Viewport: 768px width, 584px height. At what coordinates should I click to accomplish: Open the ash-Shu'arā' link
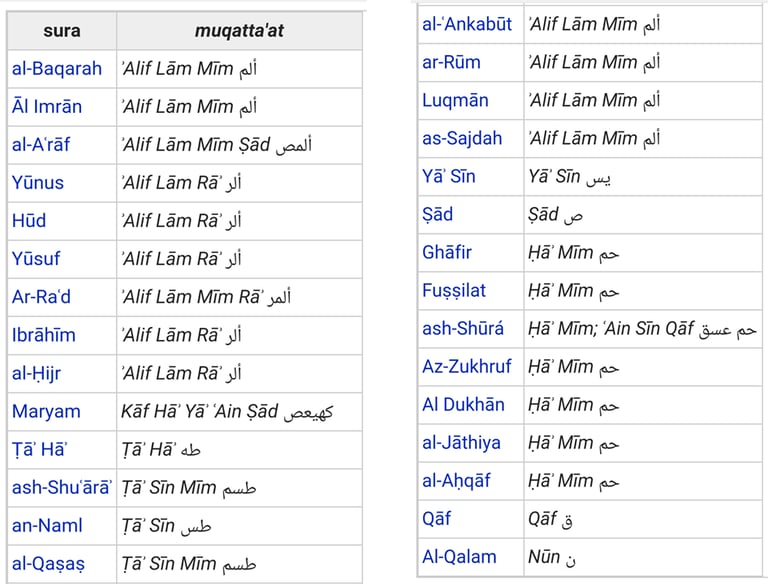point(62,488)
